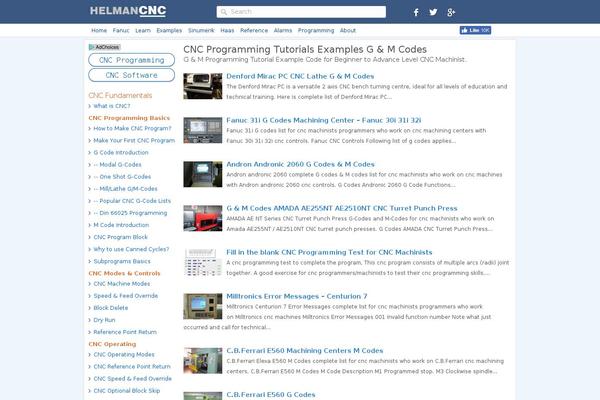Open the Sinumerik menu item
The height and width of the screenshot is (400, 600).
click(x=201, y=30)
